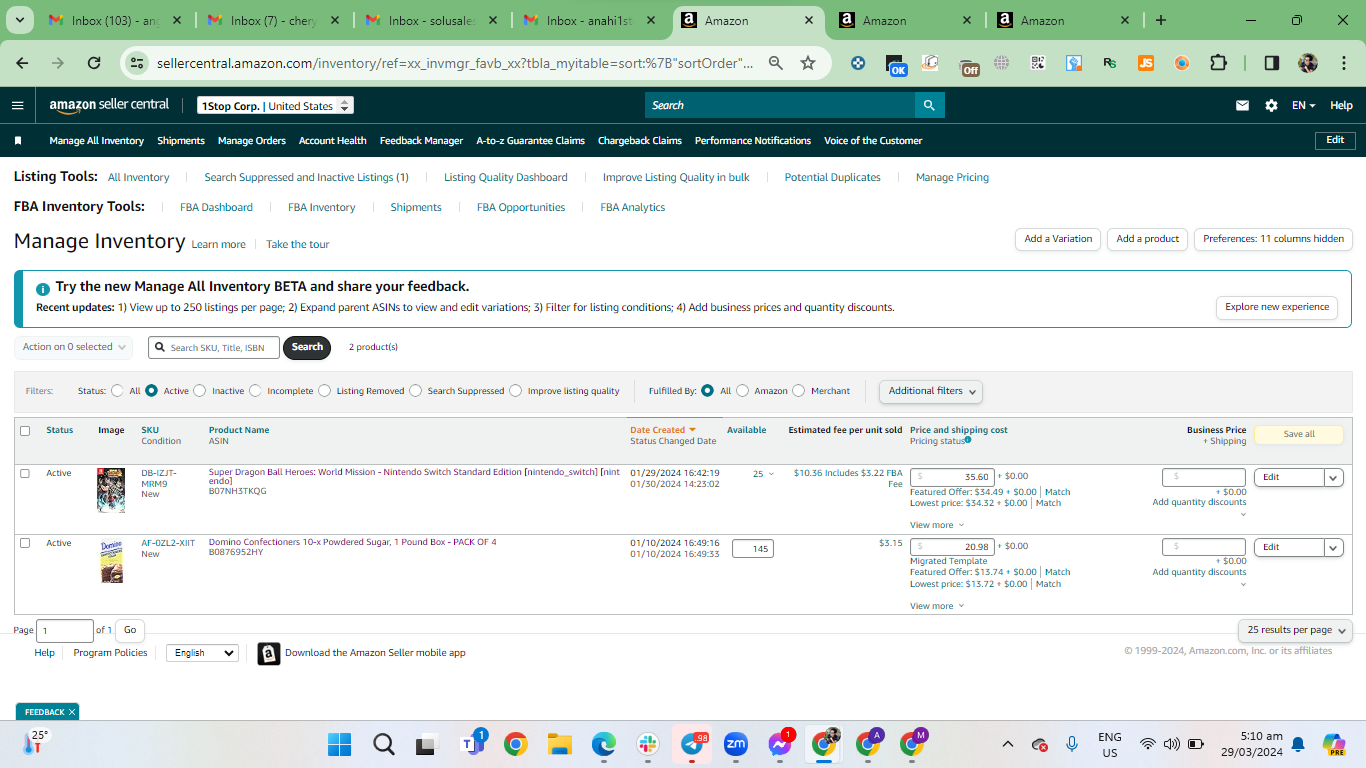Open the Chrome extensions puzzle icon
1366x768 pixels.
click(1218, 63)
